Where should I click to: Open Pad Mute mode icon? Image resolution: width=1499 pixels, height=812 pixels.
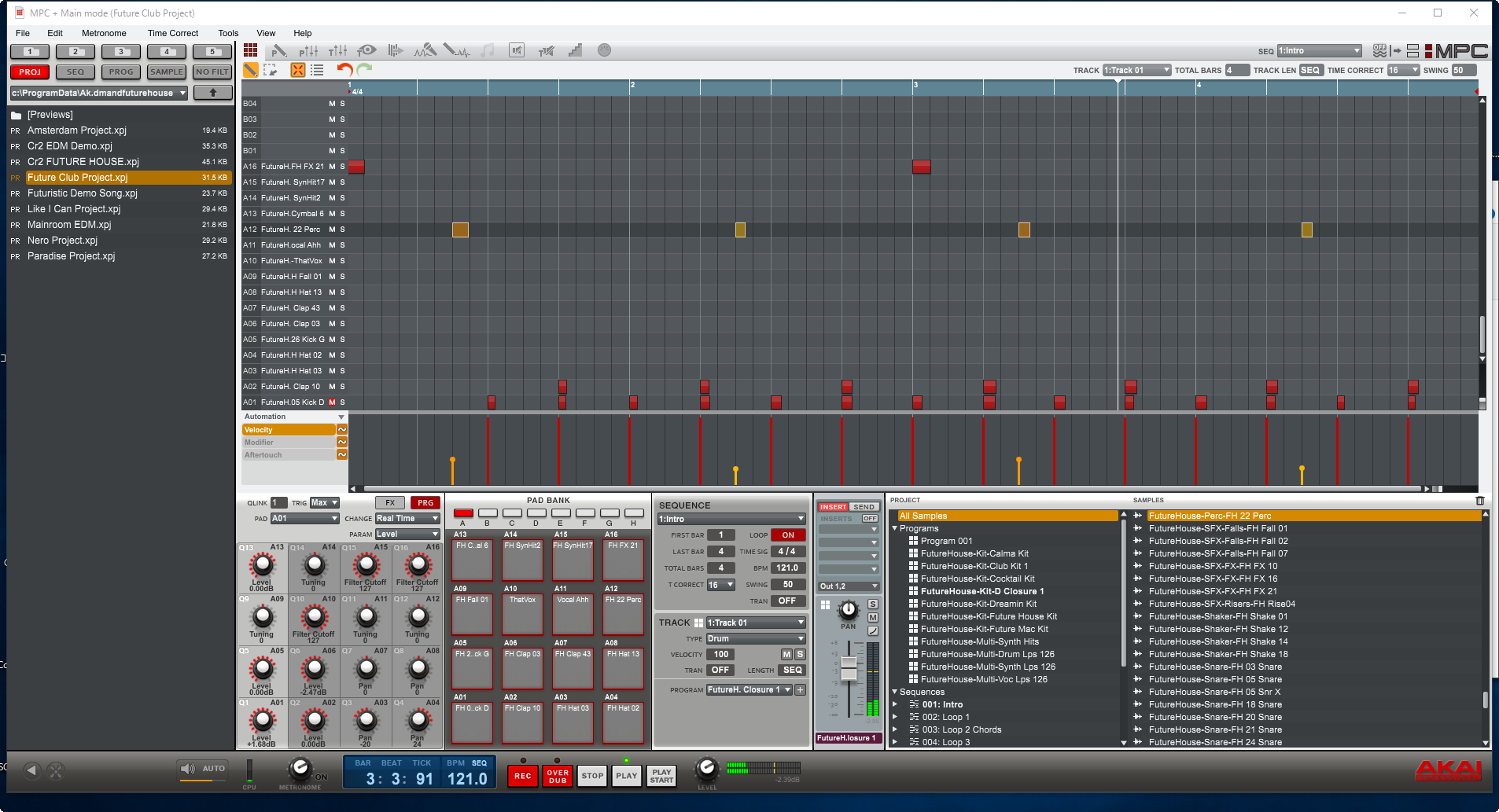point(516,50)
